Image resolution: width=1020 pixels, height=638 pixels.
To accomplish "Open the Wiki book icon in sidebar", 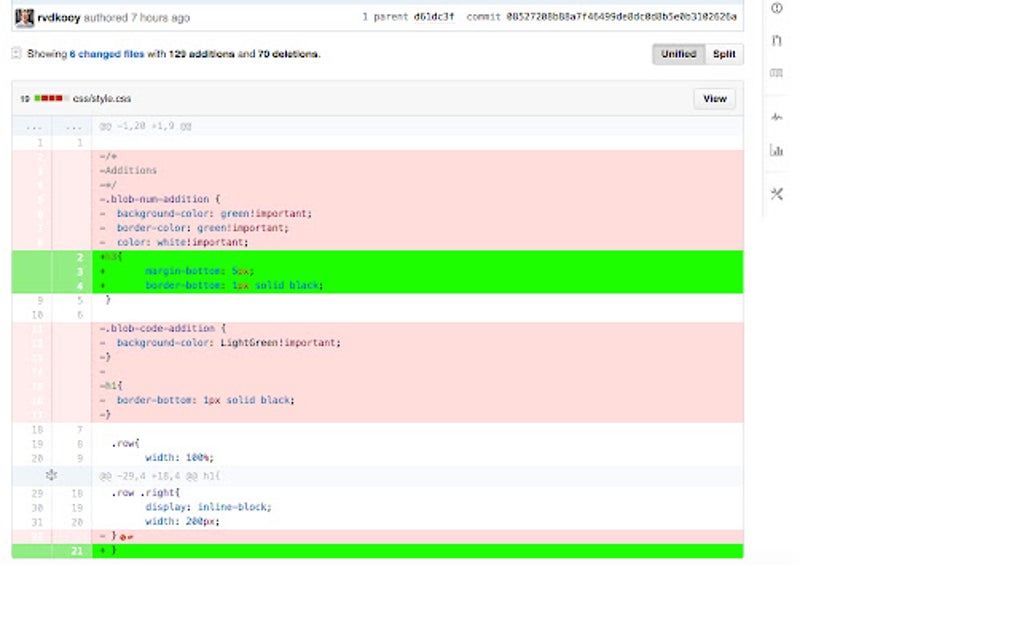I will (x=777, y=73).
